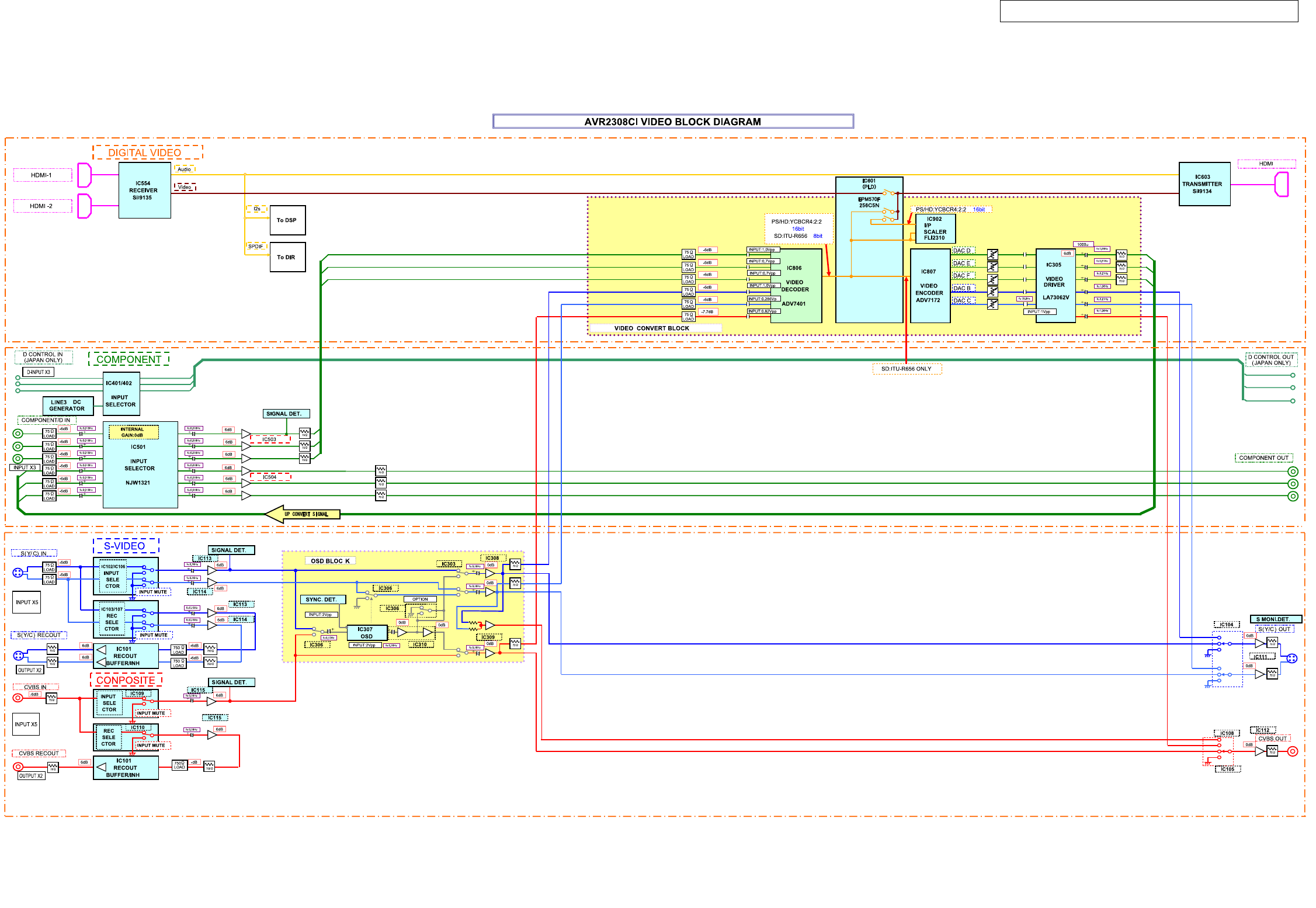Select the IC501 INPUT SELECTOR NJW1321 block

140,465
